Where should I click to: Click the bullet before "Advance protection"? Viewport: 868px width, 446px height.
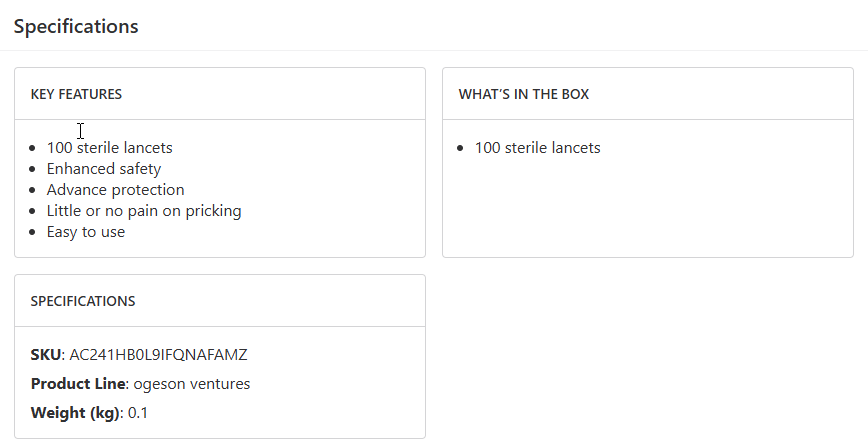click(x=35, y=191)
